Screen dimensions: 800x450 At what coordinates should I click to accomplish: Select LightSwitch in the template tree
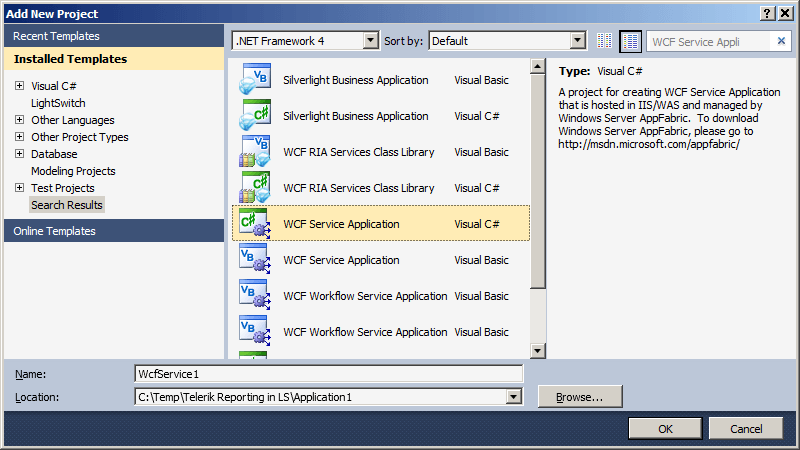[58, 103]
